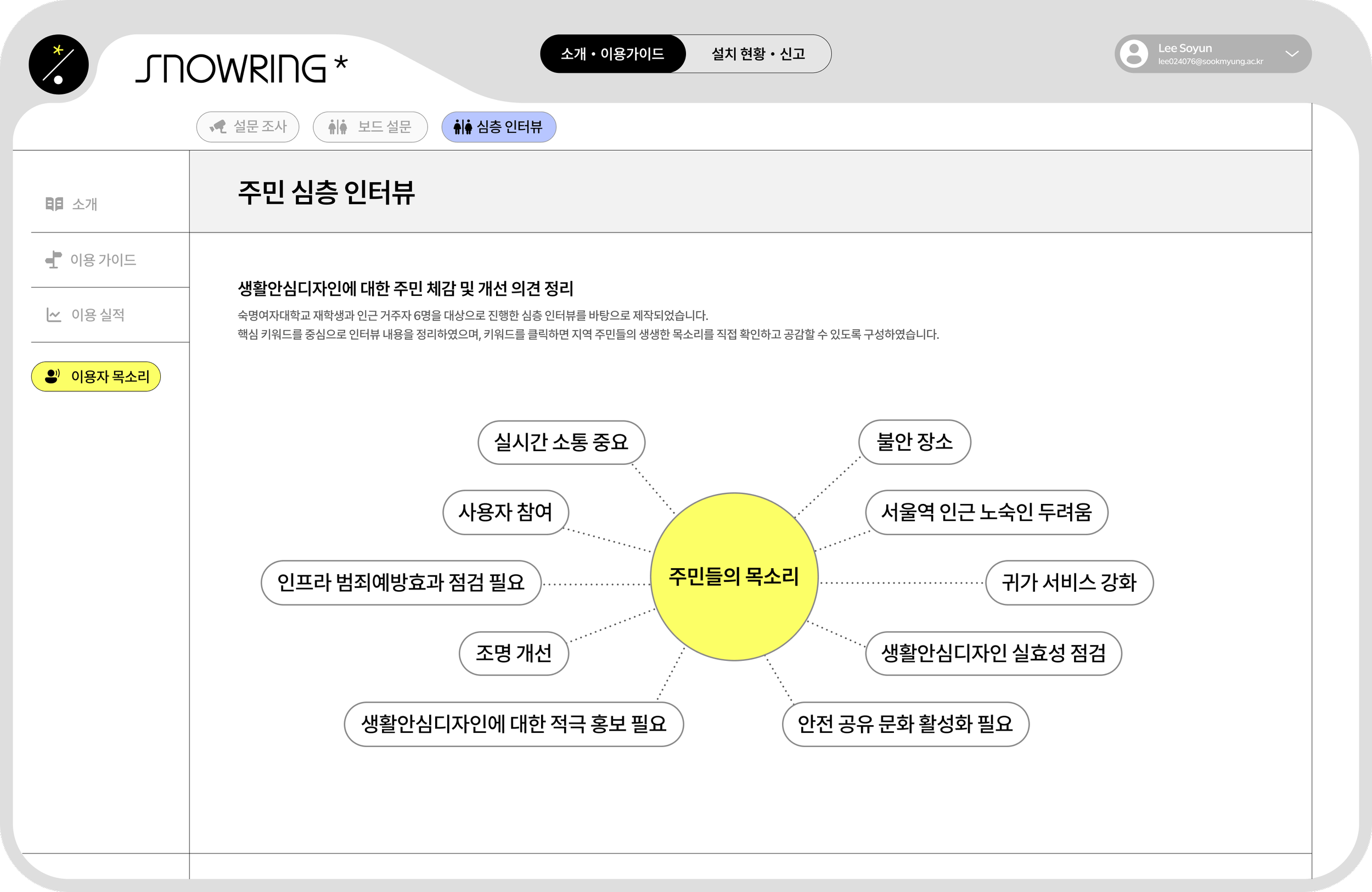This screenshot has height=892, width=1372.
Task: Click the signpost icon beside 이용 가이드
Action: coord(54,260)
